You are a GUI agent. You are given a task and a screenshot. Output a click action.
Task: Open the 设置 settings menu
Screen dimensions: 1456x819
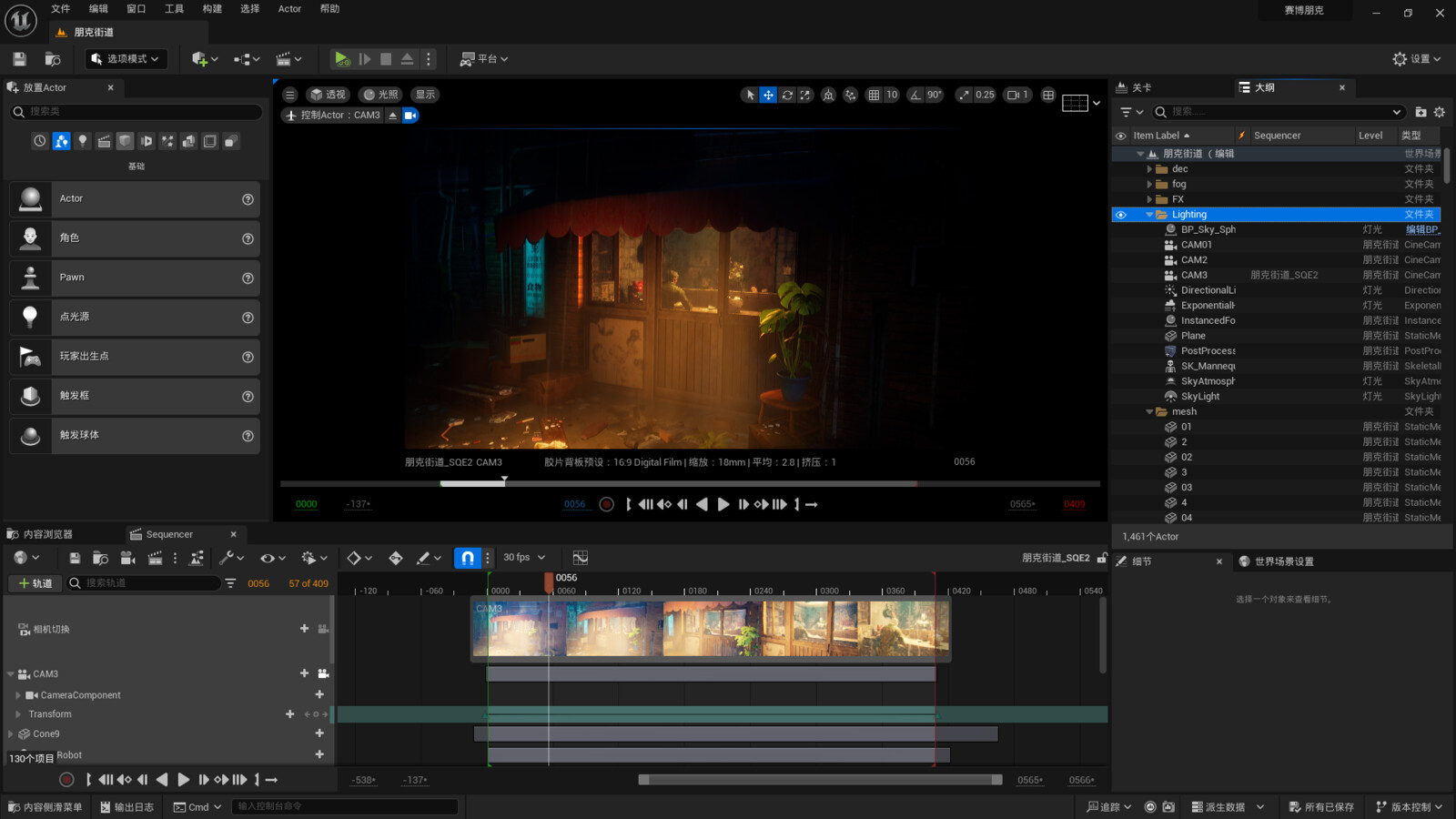tap(1417, 59)
